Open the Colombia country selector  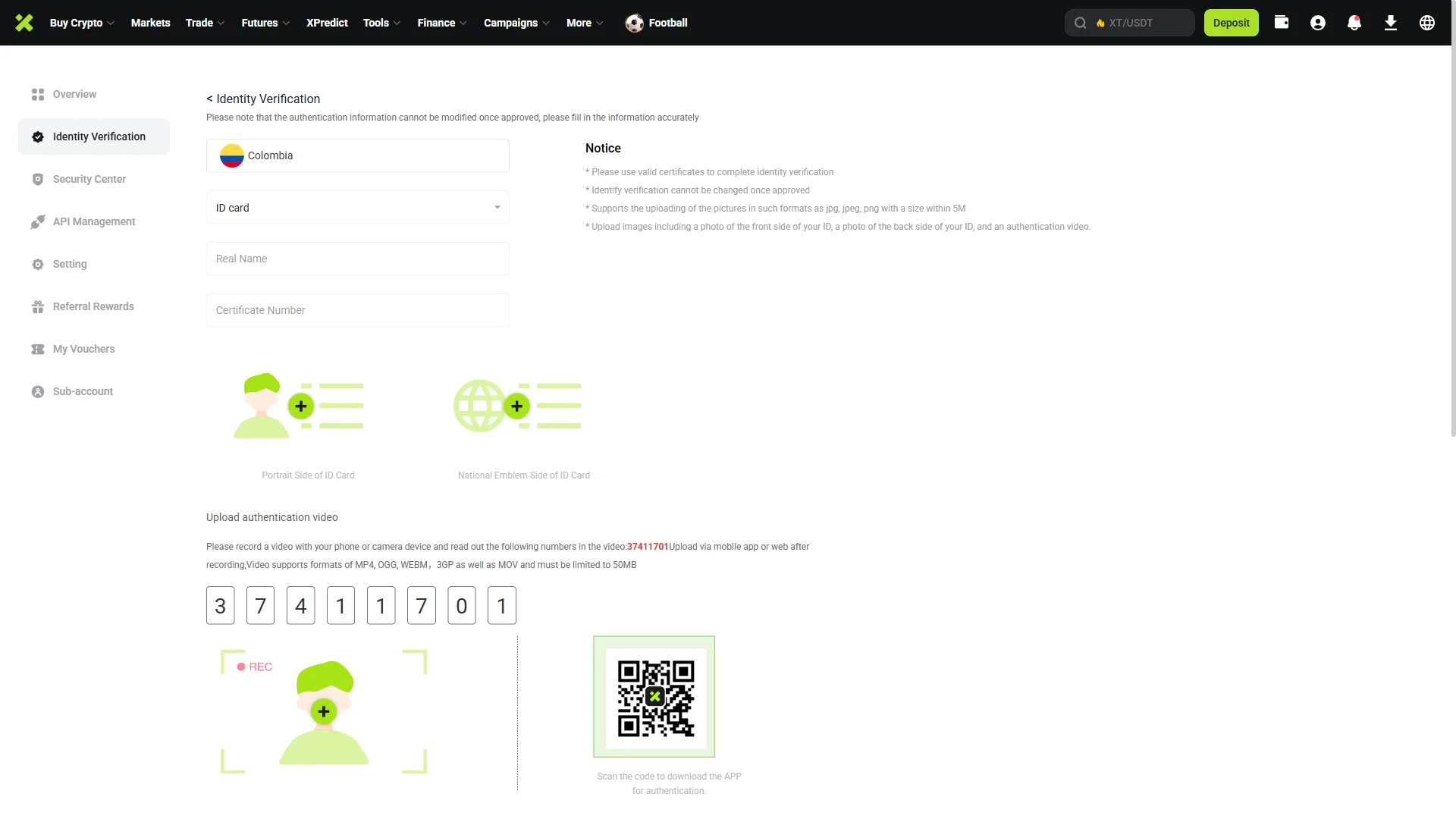358,155
